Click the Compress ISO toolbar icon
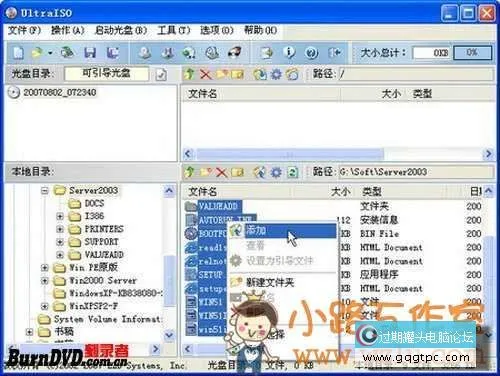500x376 pixels. pos(167,53)
